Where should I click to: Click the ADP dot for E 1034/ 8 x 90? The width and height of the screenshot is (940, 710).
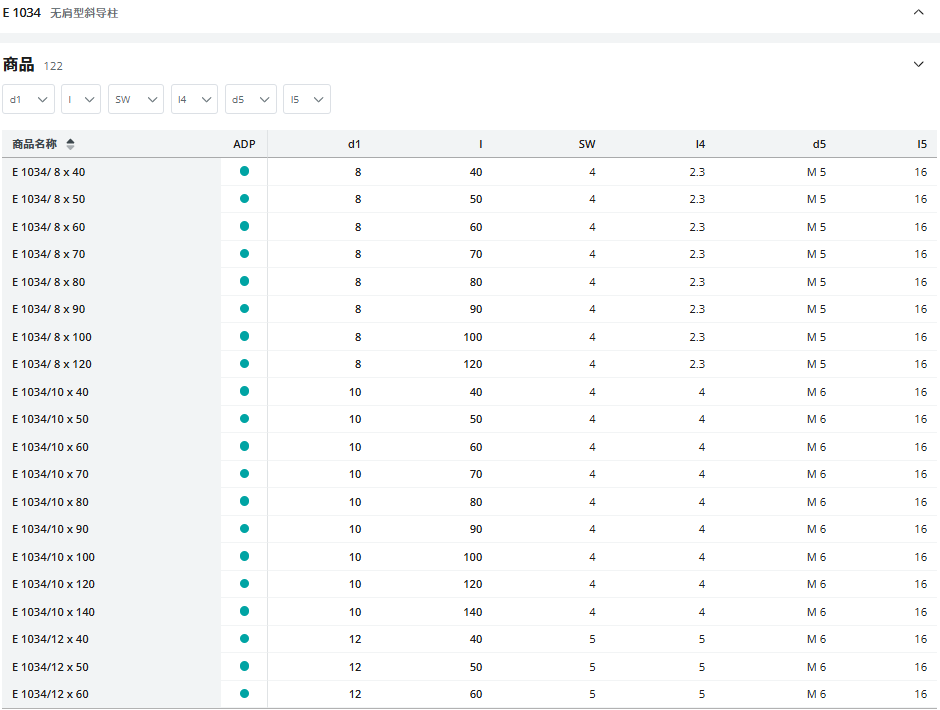tap(244, 309)
